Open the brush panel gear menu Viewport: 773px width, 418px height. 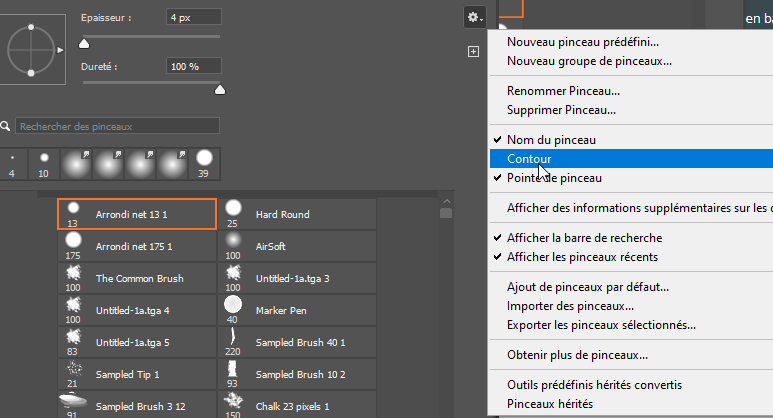tap(475, 17)
